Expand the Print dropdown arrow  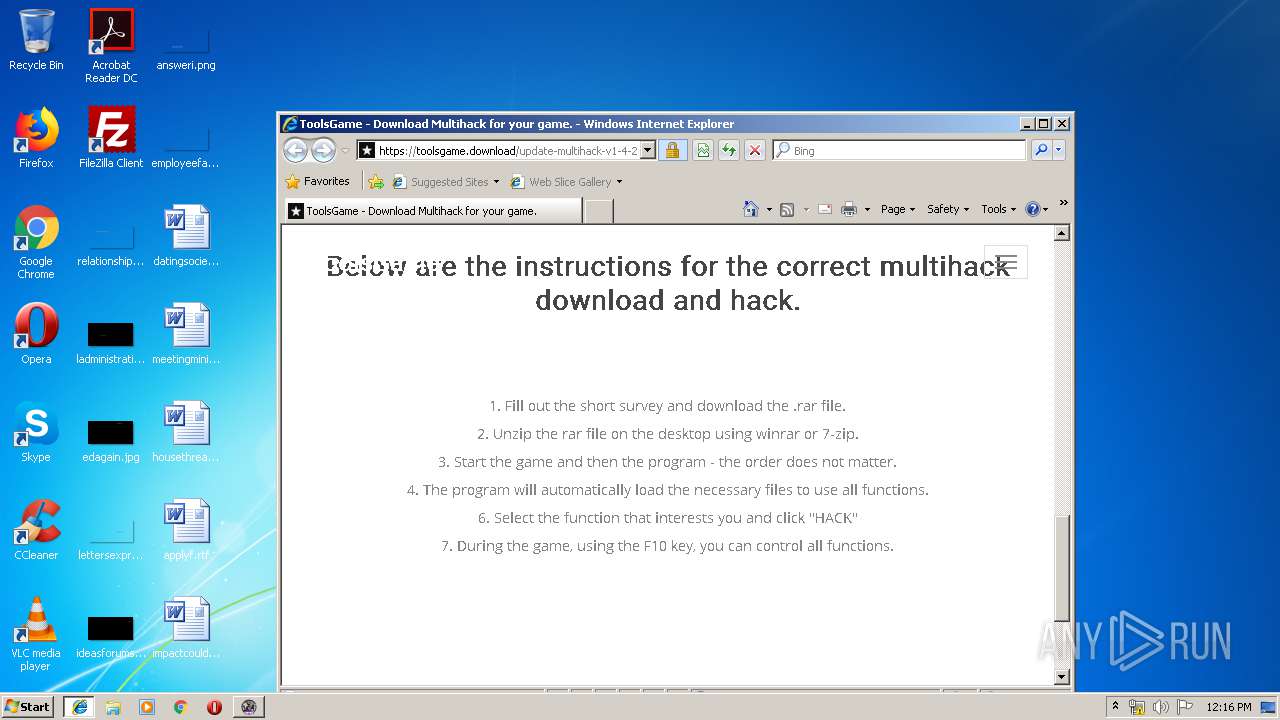pos(867,210)
